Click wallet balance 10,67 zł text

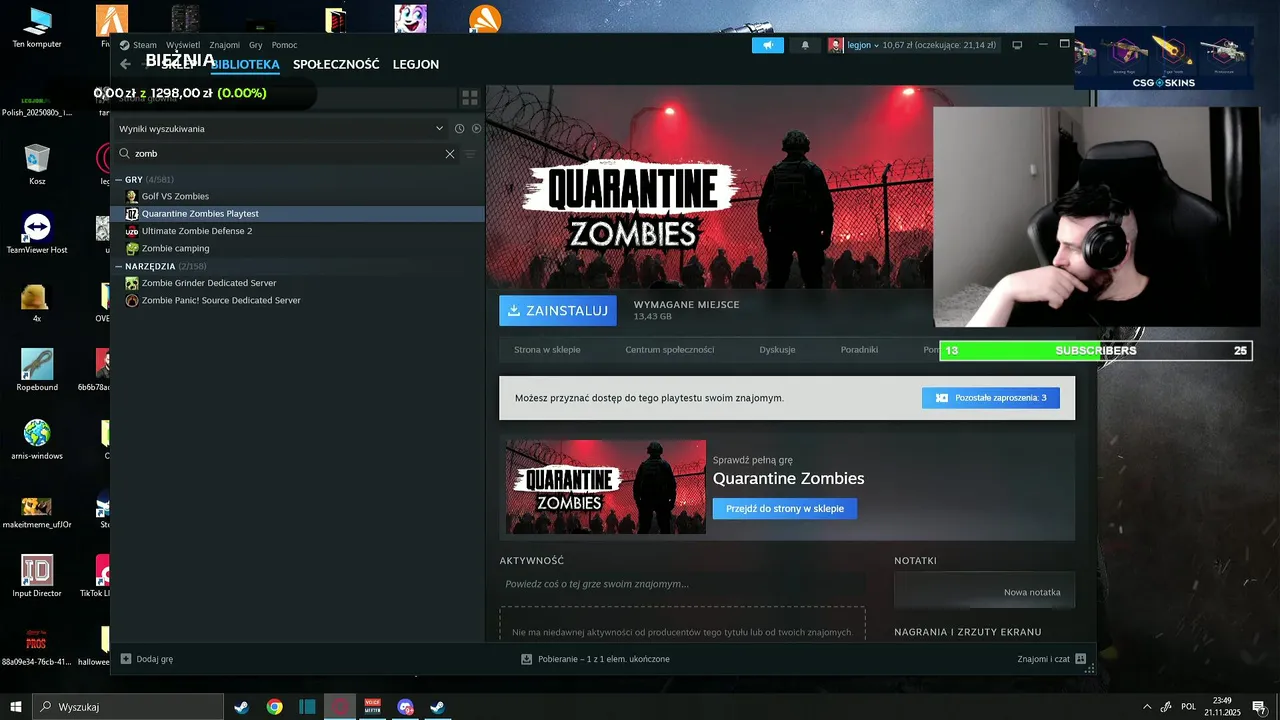(x=938, y=45)
